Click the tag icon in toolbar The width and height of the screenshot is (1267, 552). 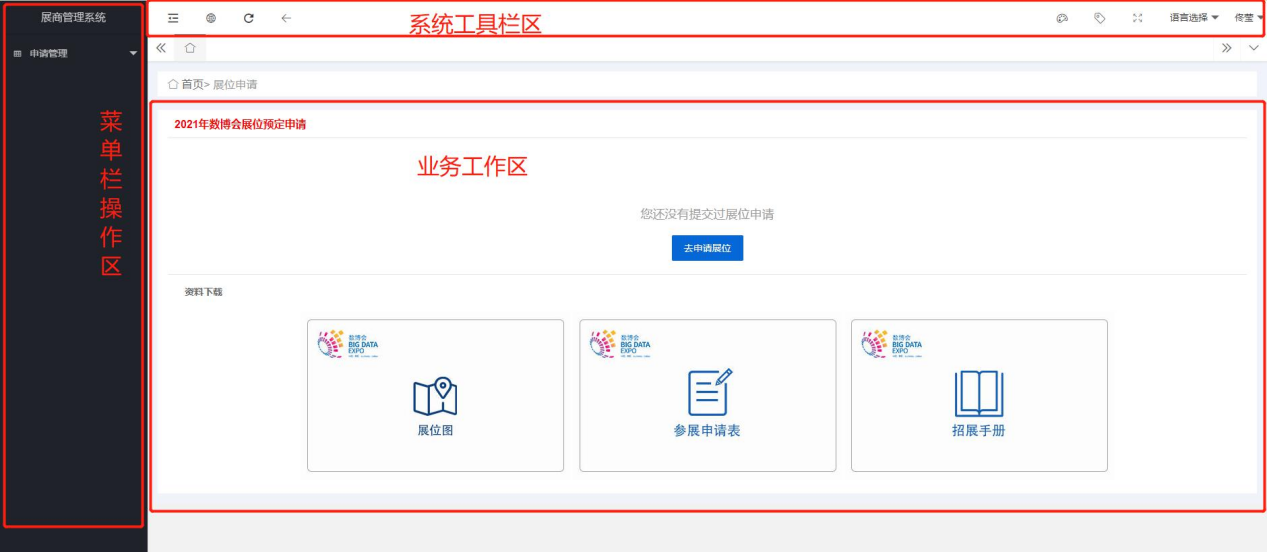pos(1100,18)
